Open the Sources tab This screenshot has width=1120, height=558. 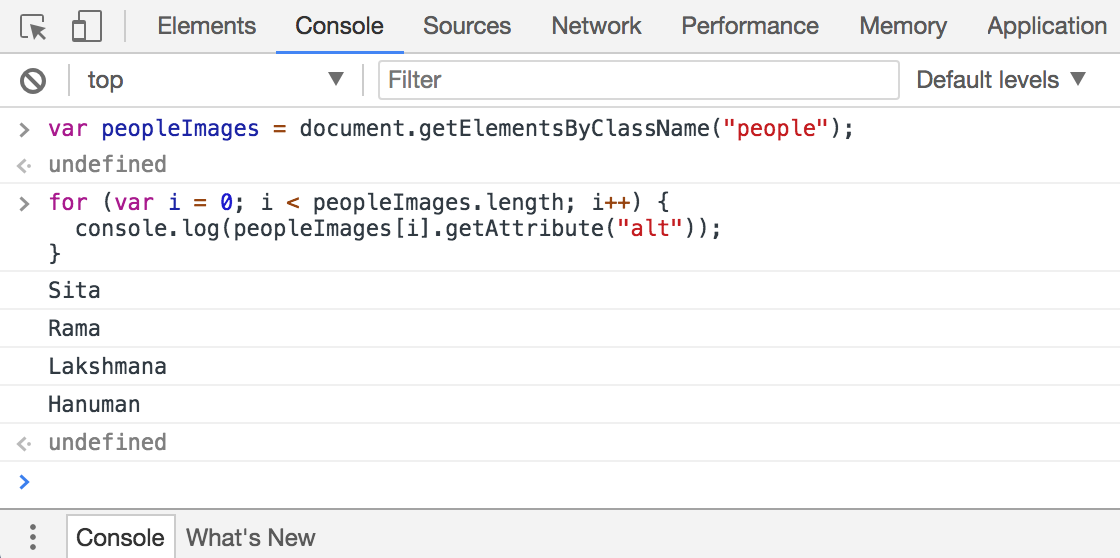click(466, 27)
